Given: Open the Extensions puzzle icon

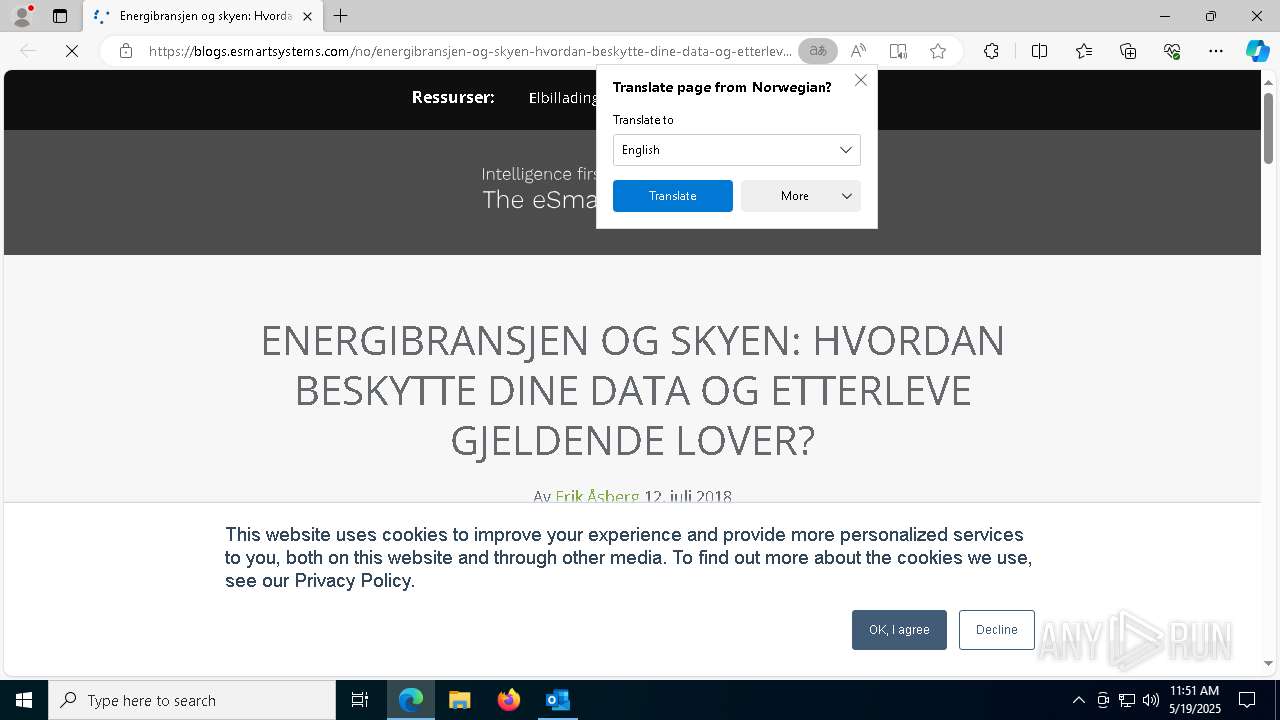Looking at the screenshot, I should [x=991, y=51].
